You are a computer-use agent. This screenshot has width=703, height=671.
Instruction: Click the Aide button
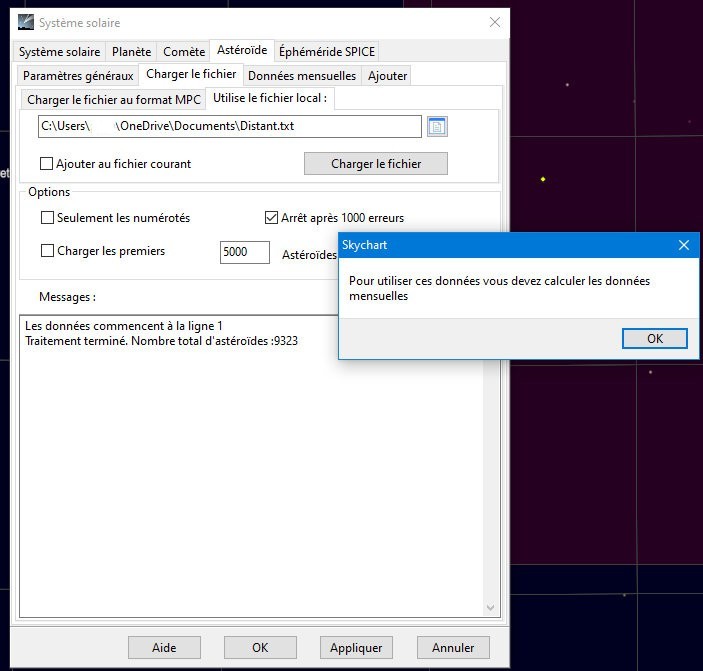pos(164,648)
